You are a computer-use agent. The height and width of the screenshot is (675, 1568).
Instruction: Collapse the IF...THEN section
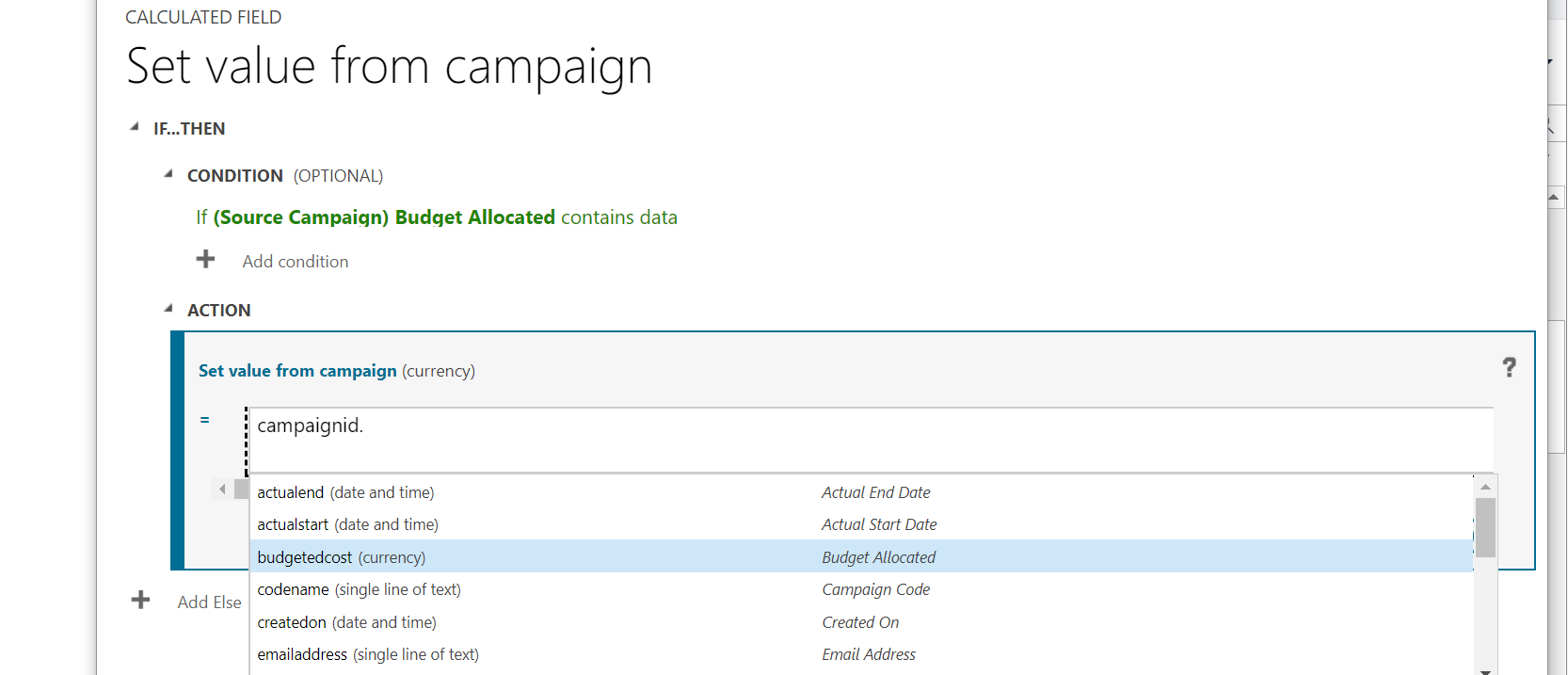point(135,127)
